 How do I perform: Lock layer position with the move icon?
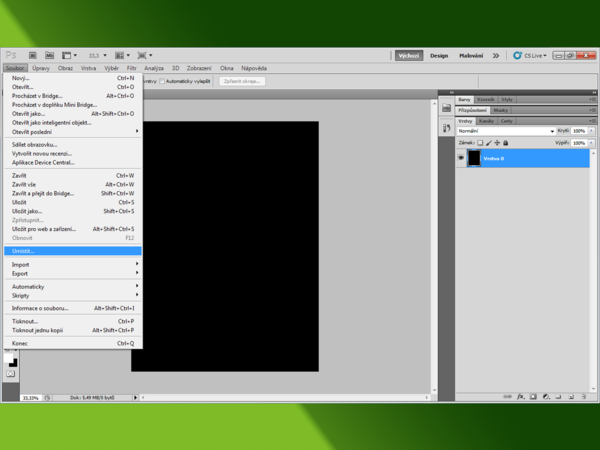click(498, 142)
